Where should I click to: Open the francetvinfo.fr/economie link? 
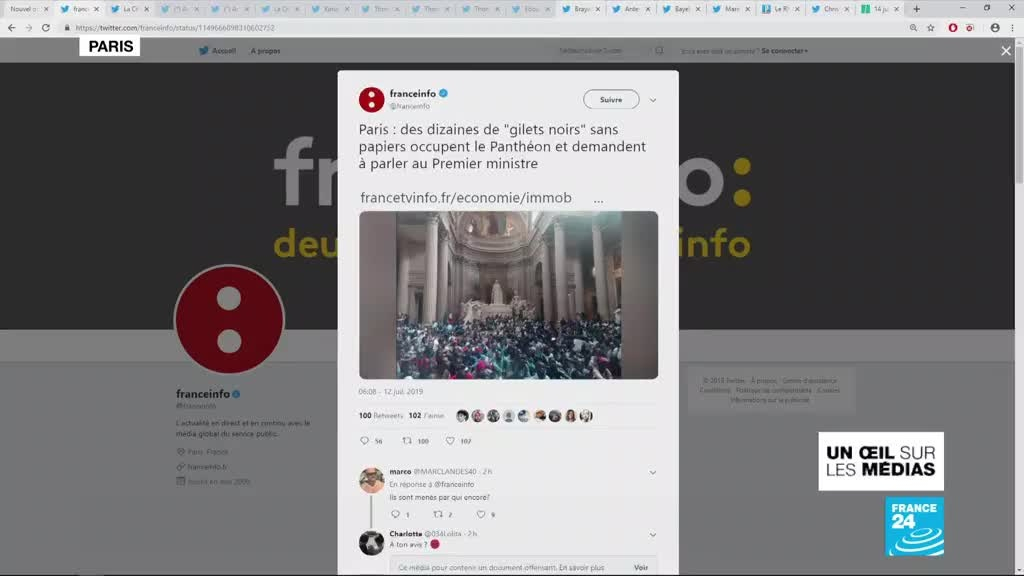click(466, 198)
